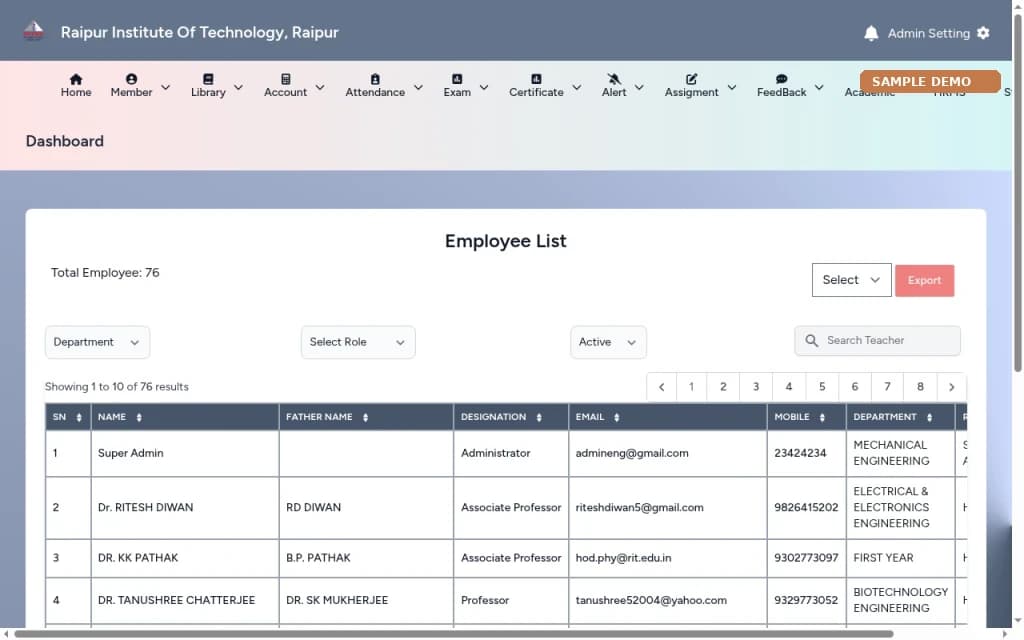This screenshot has height=640, width=1024.
Task: Open the Member menu label
Action: (x=131, y=93)
